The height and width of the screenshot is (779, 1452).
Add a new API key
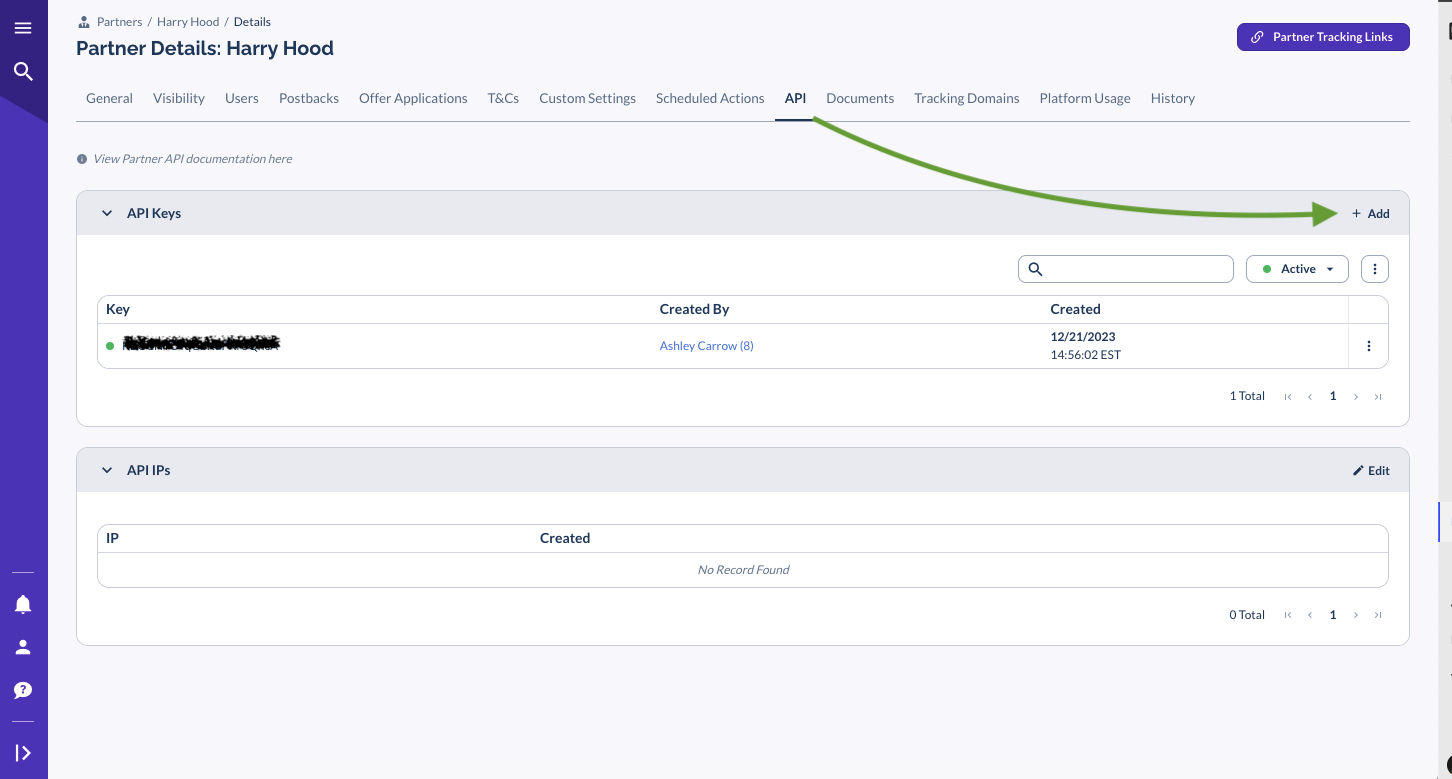click(1371, 213)
